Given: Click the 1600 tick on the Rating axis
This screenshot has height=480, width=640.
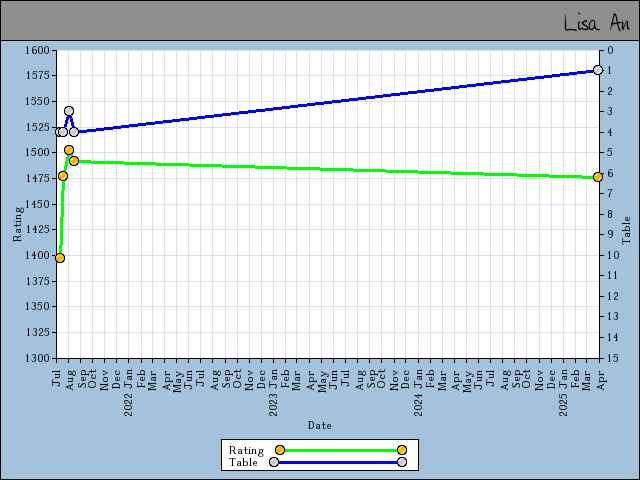Looking at the screenshot, I should coord(37,51).
